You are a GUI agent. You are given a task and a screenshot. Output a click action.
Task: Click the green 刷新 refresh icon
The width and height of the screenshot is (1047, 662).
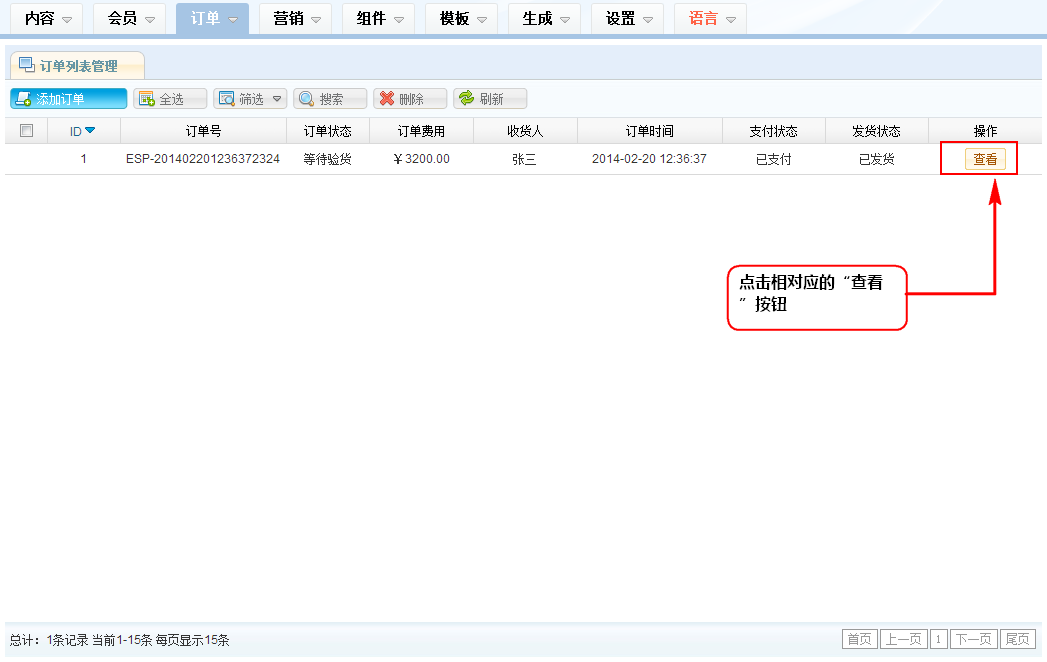[466, 99]
